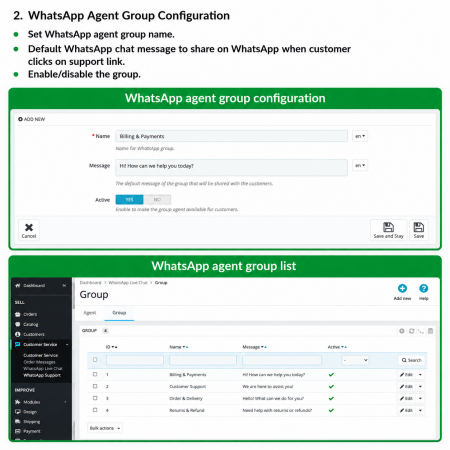Open the Help question mark icon

pos(424,288)
